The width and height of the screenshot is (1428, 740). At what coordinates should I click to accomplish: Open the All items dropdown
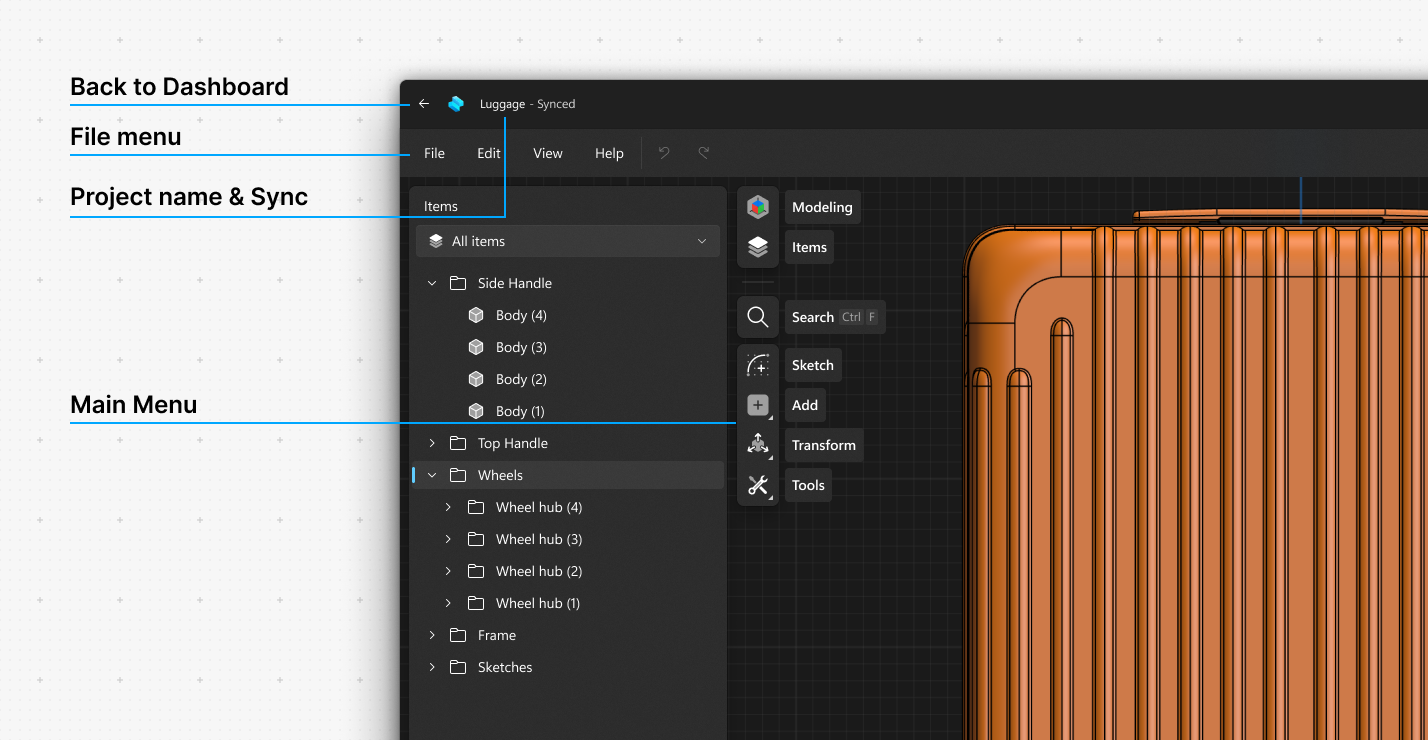click(567, 241)
